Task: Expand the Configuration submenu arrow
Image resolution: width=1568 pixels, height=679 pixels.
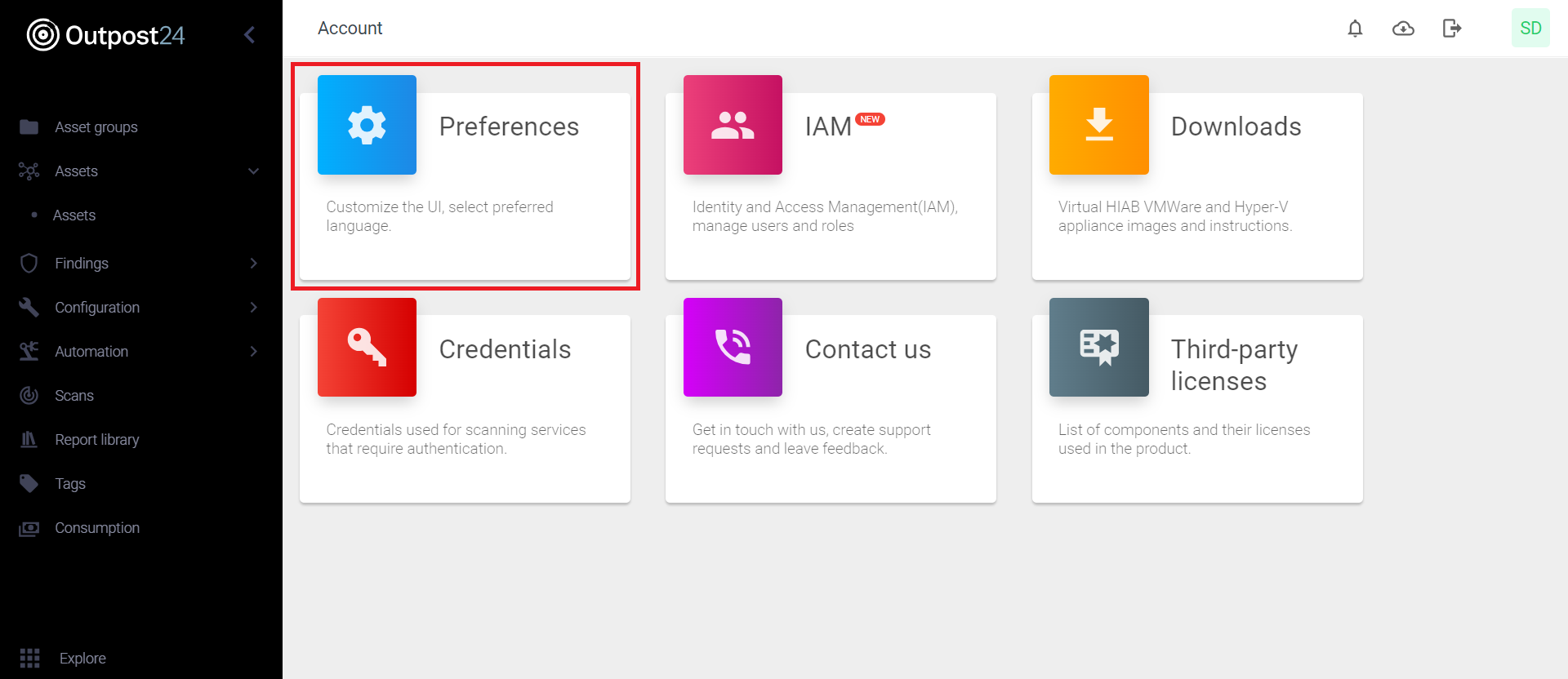Action: click(x=254, y=307)
